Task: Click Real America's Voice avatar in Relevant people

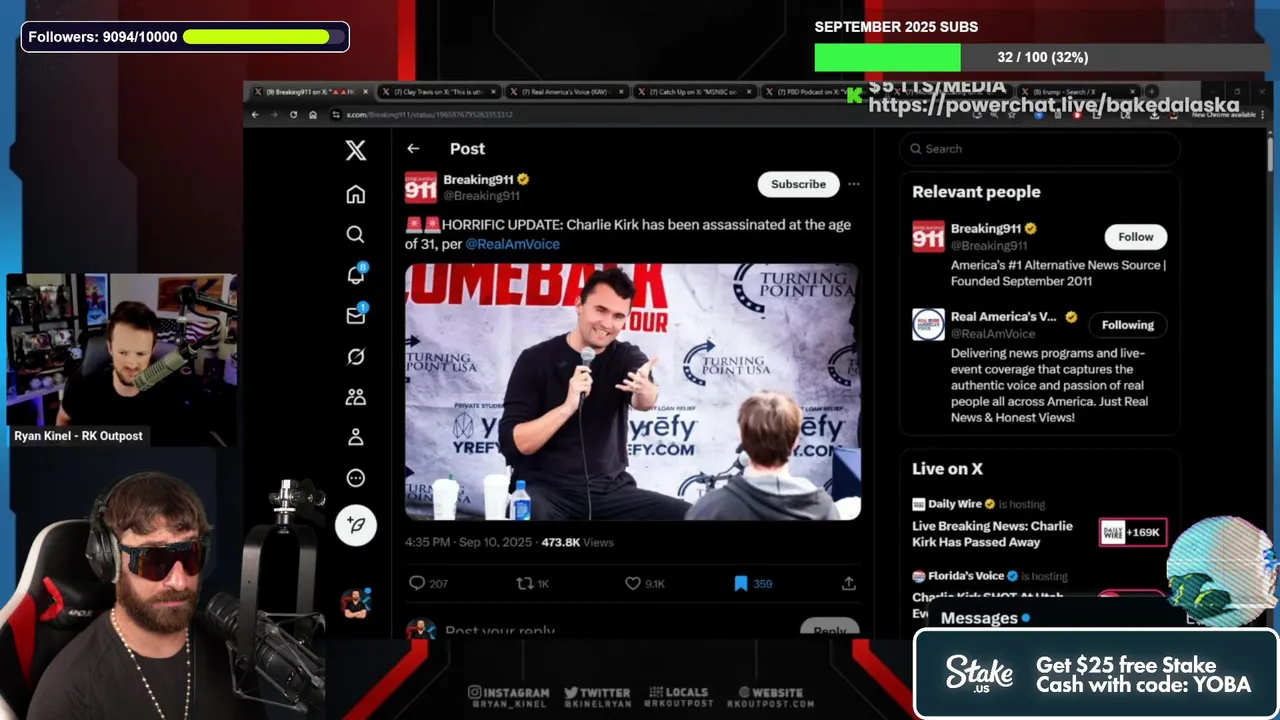Action: coord(928,324)
